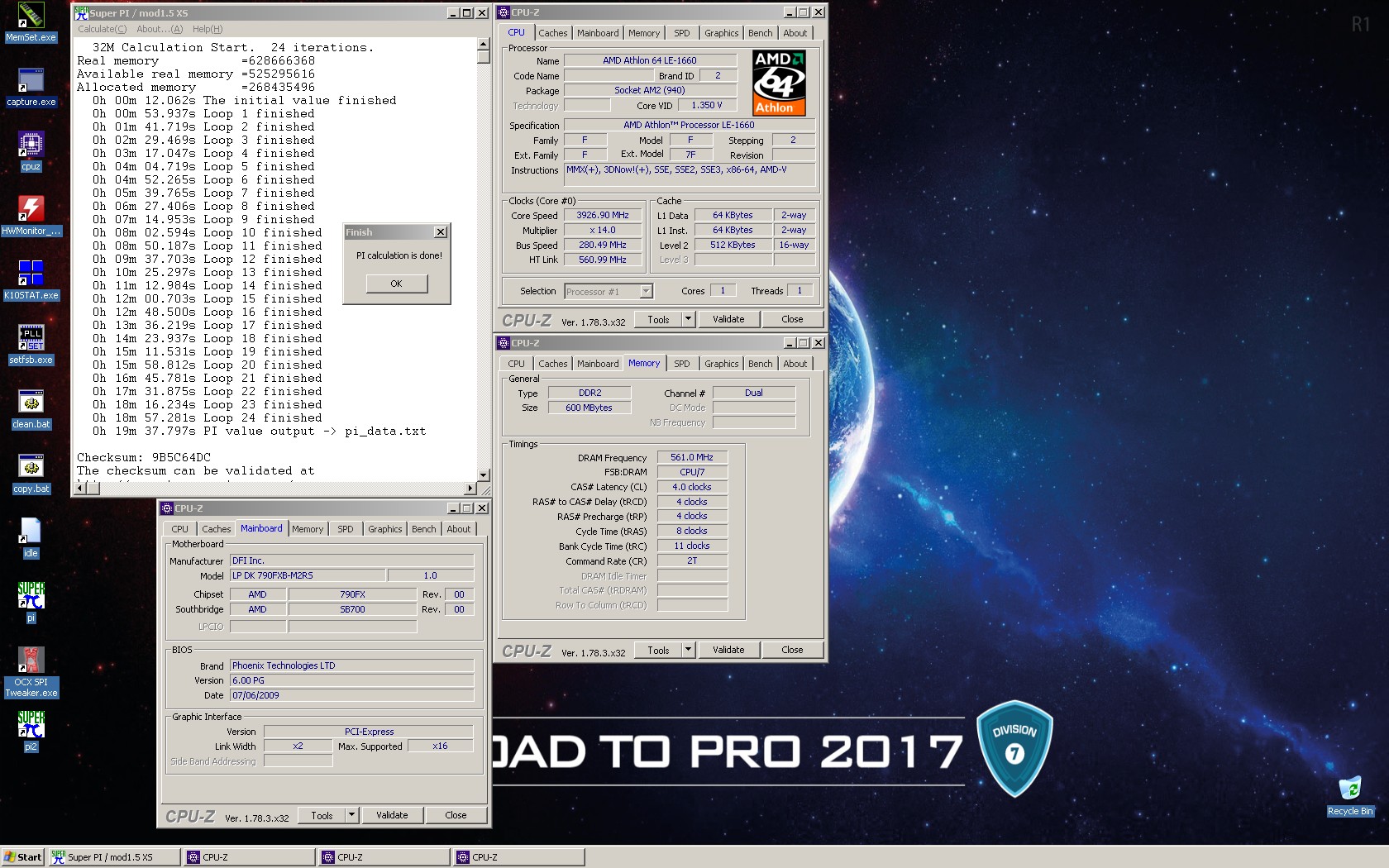
Task: Click BIOS date 07/06/2009
Action: pyautogui.click(x=351, y=695)
